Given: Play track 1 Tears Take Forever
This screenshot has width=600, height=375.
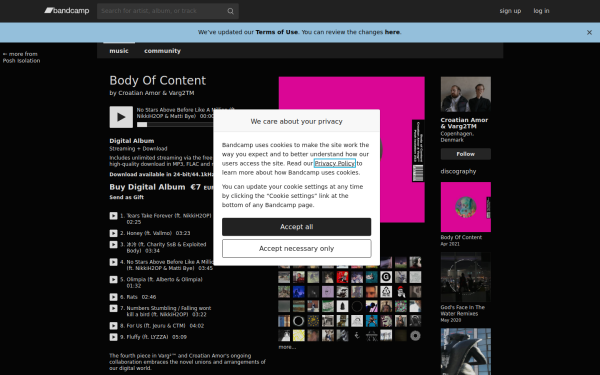Looking at the screenshot, I should point(113,216).
